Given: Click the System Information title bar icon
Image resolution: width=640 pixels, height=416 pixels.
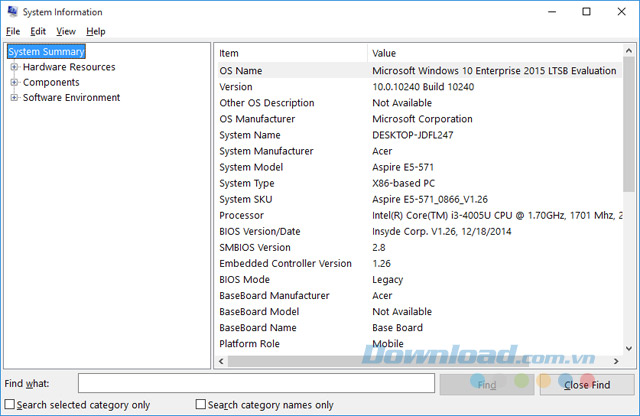Looking at the screenshot, I should [12, 11].
